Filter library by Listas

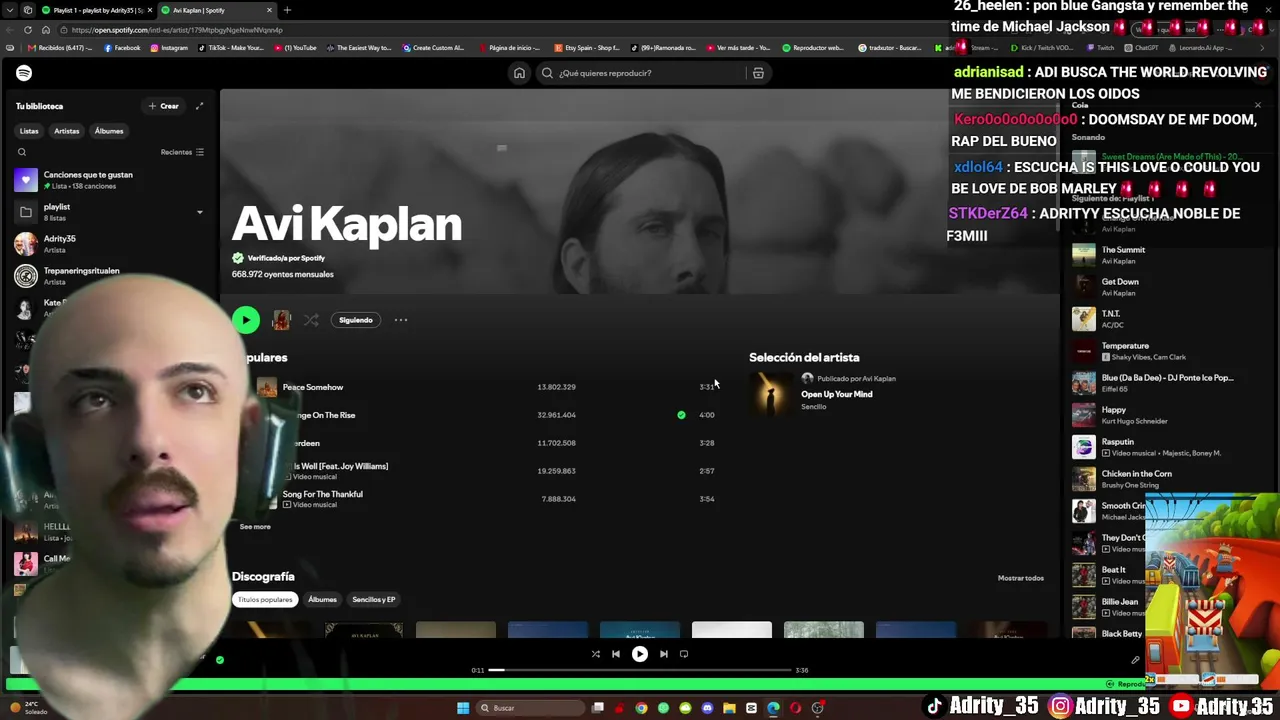click(29, 131)
